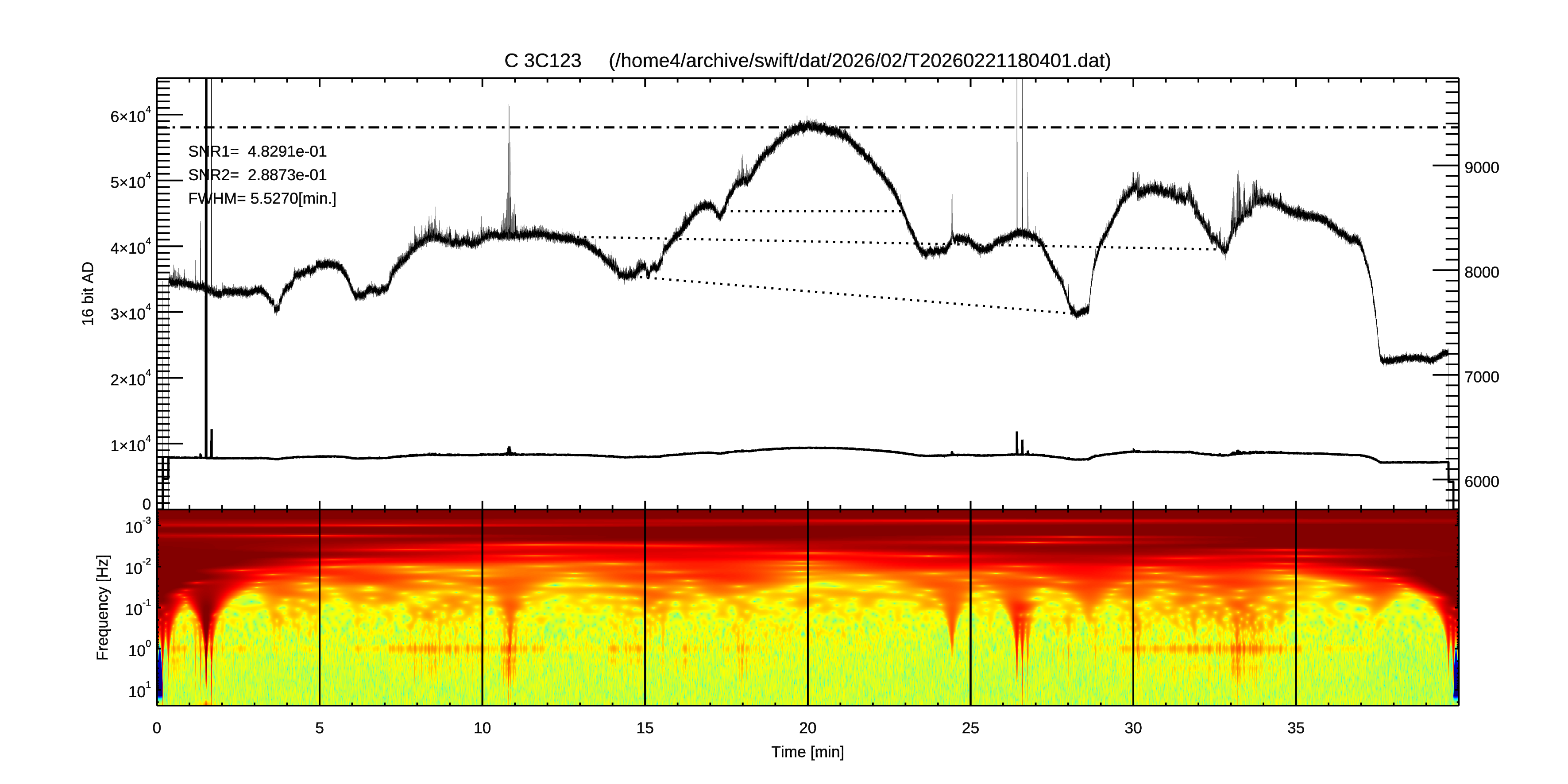Click the SNR2= 2.8873e-01 annotation

tap(257, 175)
